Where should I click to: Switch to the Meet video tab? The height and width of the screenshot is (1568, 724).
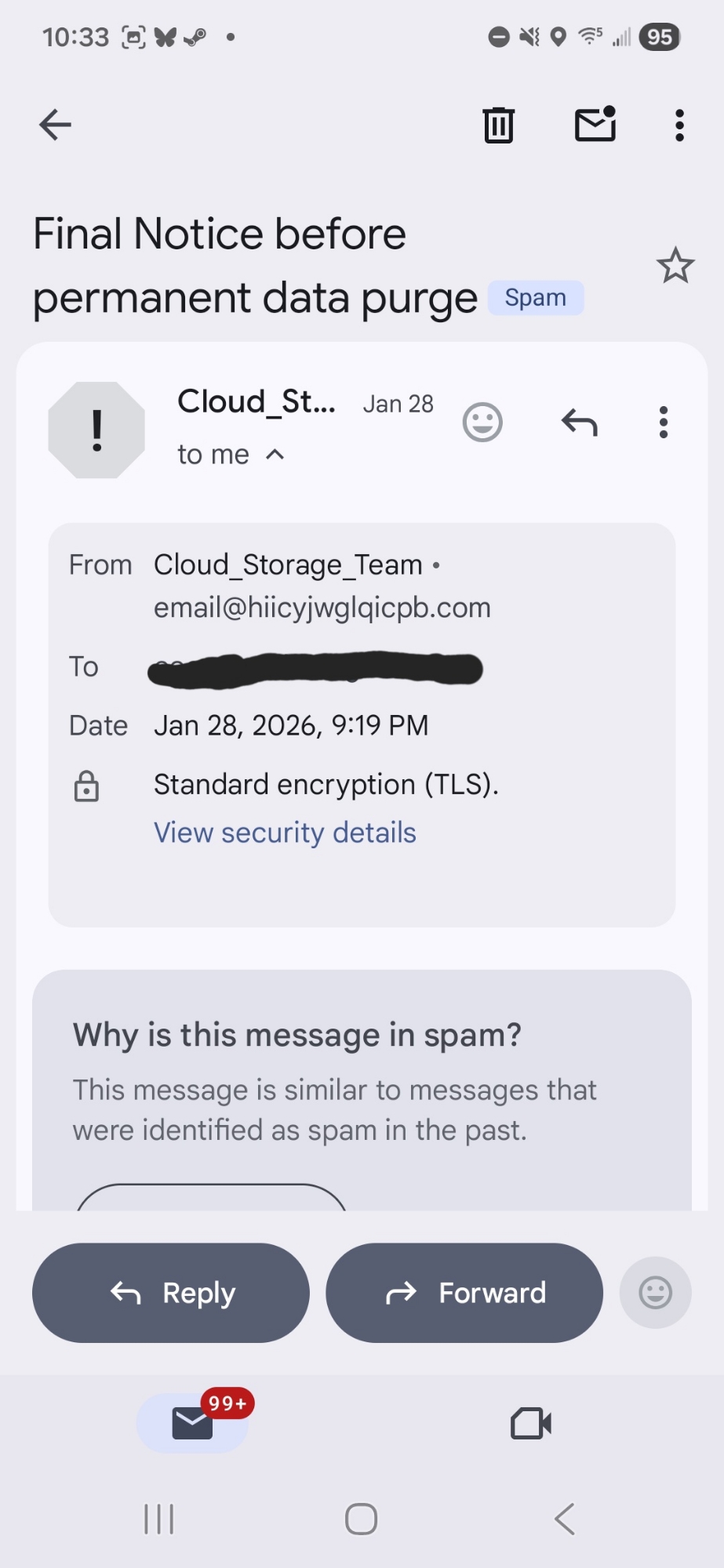coord(531,1423)
